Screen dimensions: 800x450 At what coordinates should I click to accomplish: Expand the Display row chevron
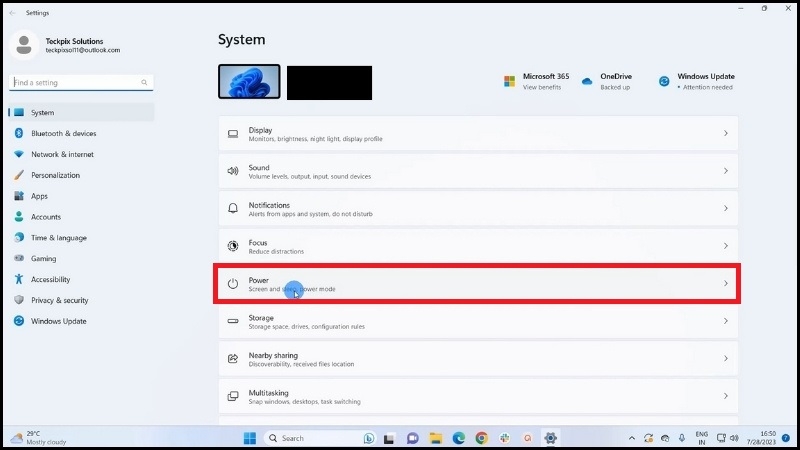coord(725,133)
